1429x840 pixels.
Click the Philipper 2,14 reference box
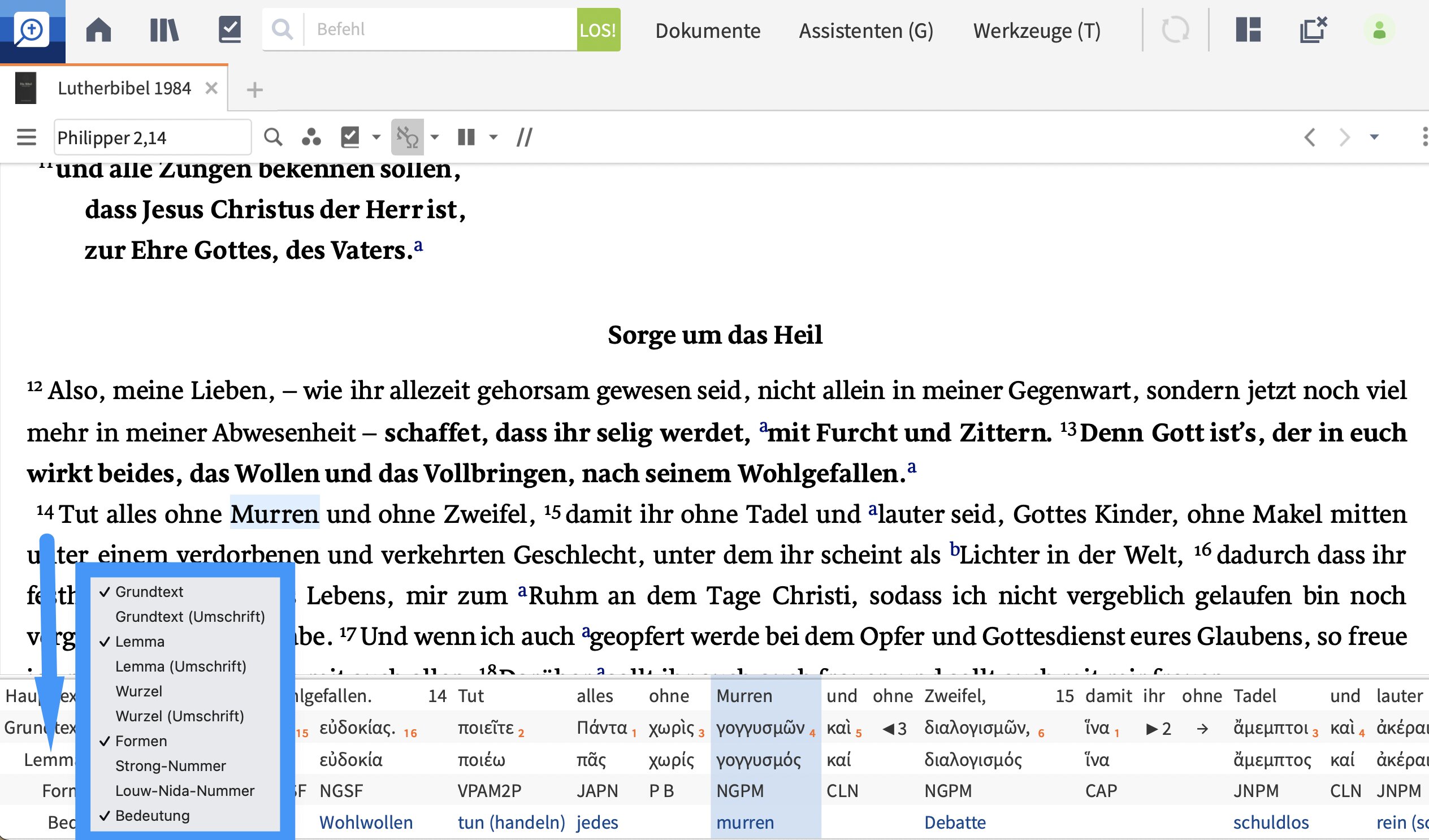pyautogui.click(x=153, y=137)
